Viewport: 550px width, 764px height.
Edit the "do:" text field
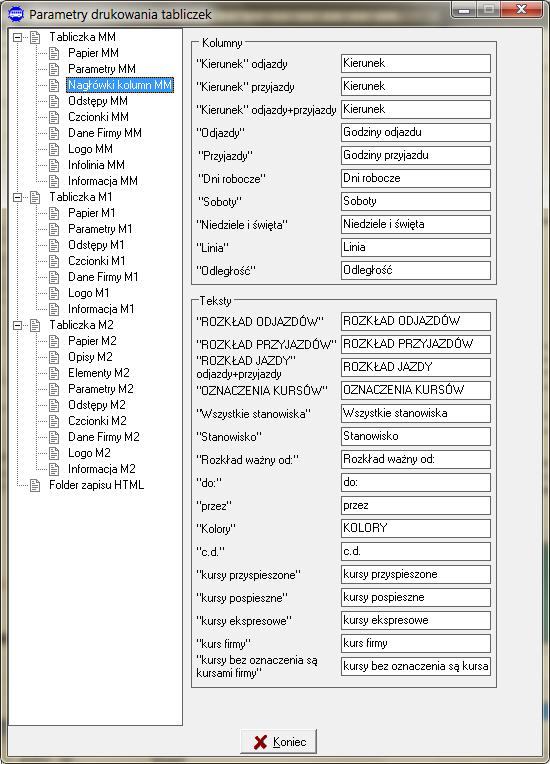click(416, 483)
